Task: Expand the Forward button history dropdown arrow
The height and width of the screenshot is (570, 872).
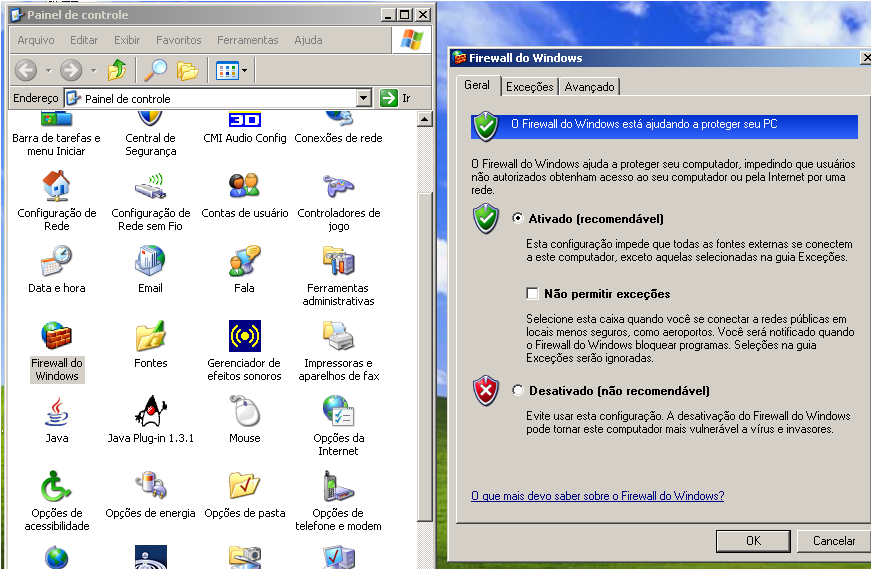Action: [93, 71]
